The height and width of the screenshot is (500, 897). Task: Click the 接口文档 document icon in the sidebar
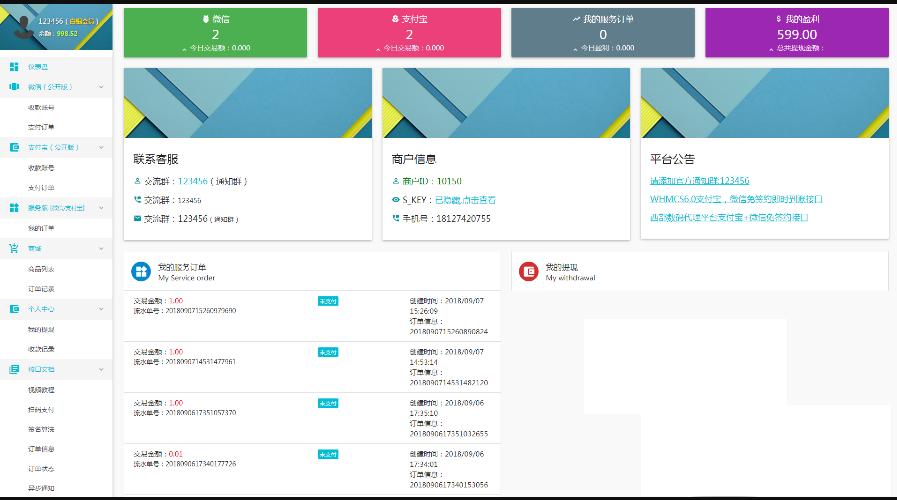14,369
